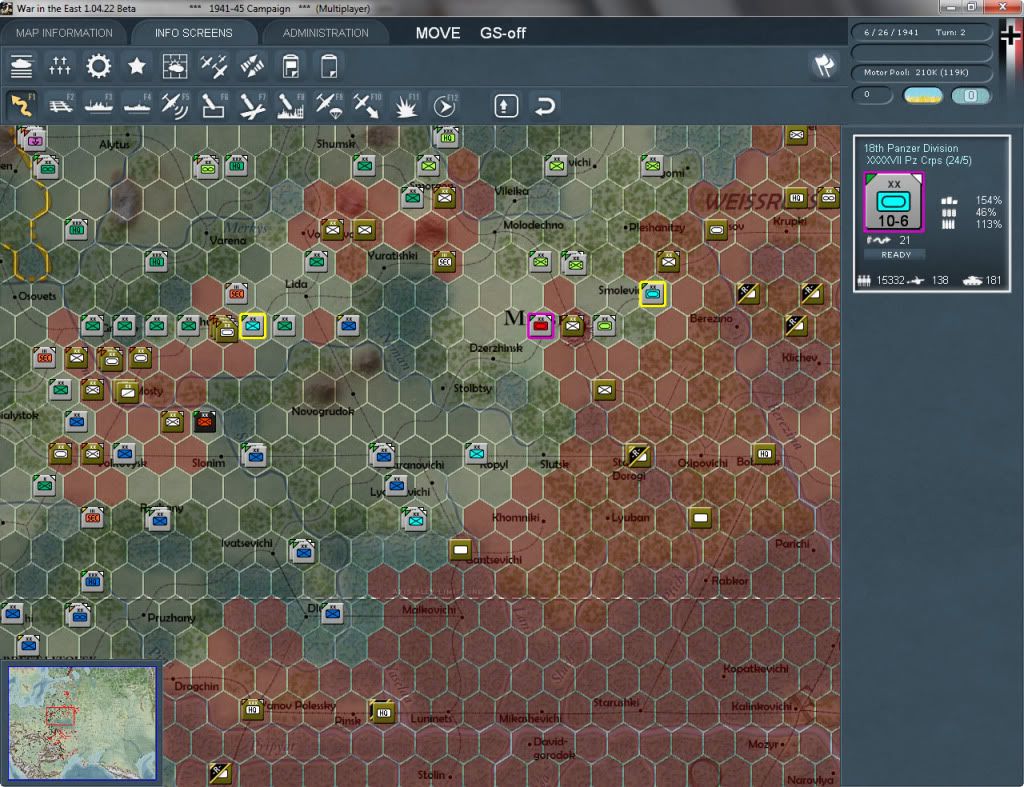Image resolution: width=1024 pixels, height=787 pixels.
Task: Click the 154% value in unit panel
Action: click(x=988, y=201)
